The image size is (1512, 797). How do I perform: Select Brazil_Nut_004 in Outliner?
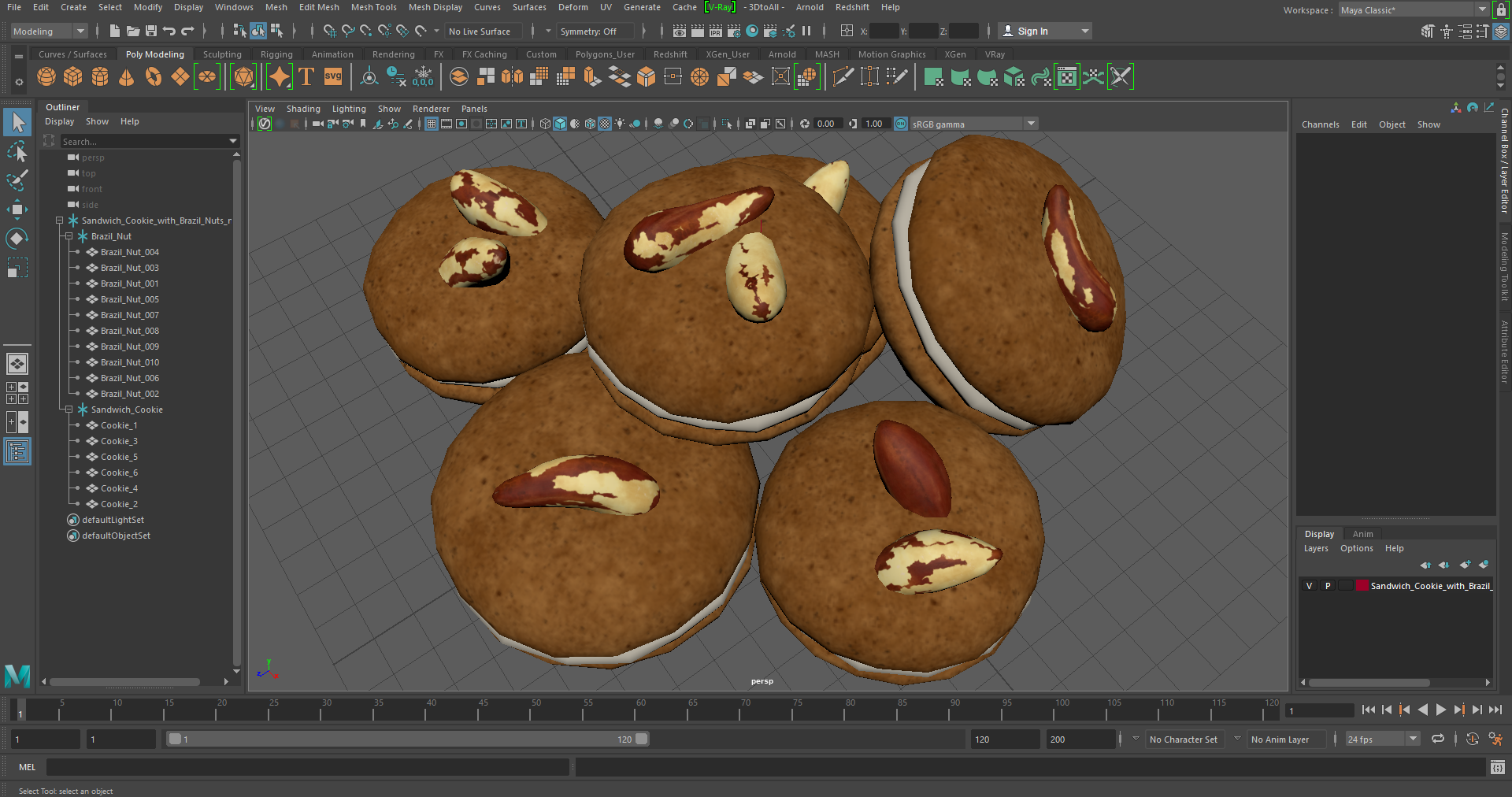pos(129,252)
